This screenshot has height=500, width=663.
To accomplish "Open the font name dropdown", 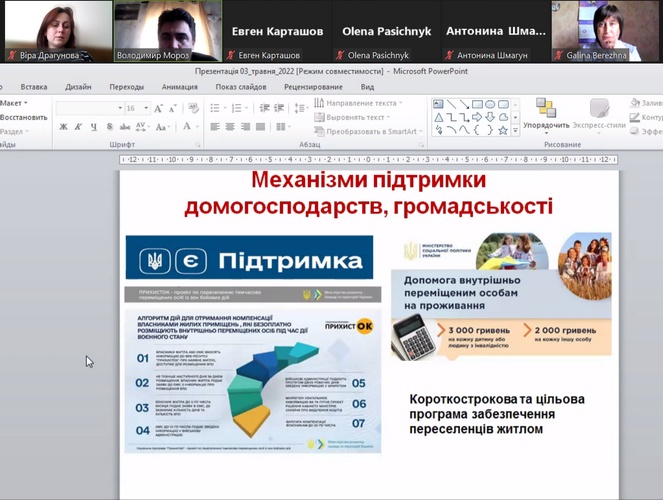I will pos(116,108).
